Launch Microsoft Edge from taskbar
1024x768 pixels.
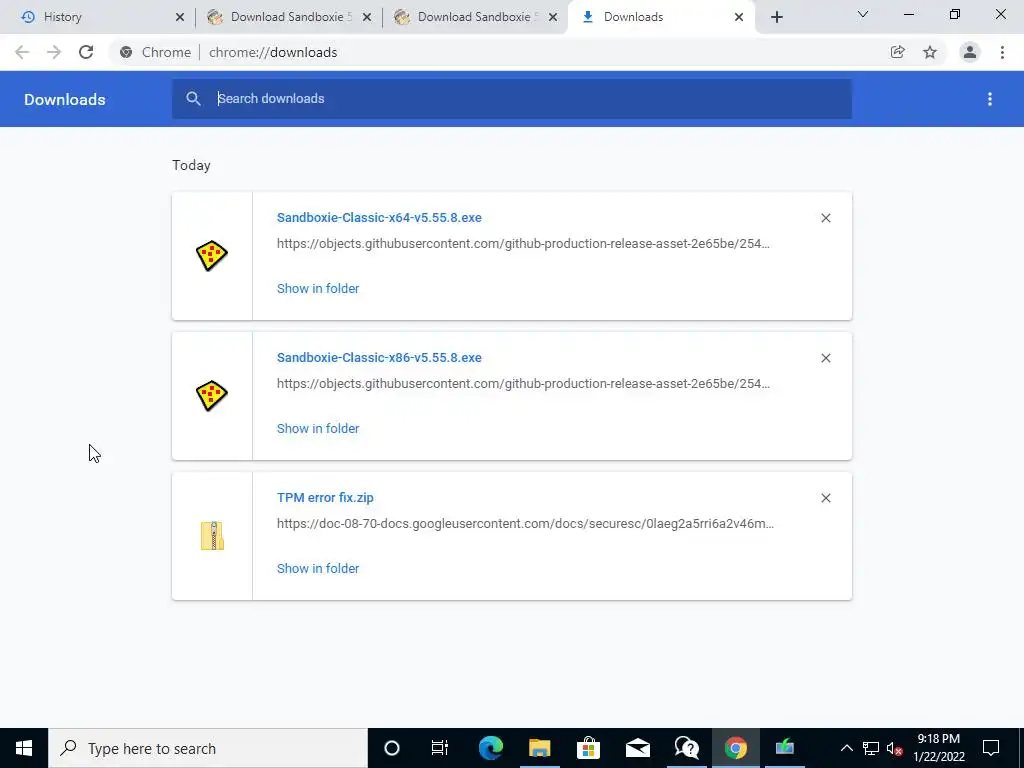490,748
